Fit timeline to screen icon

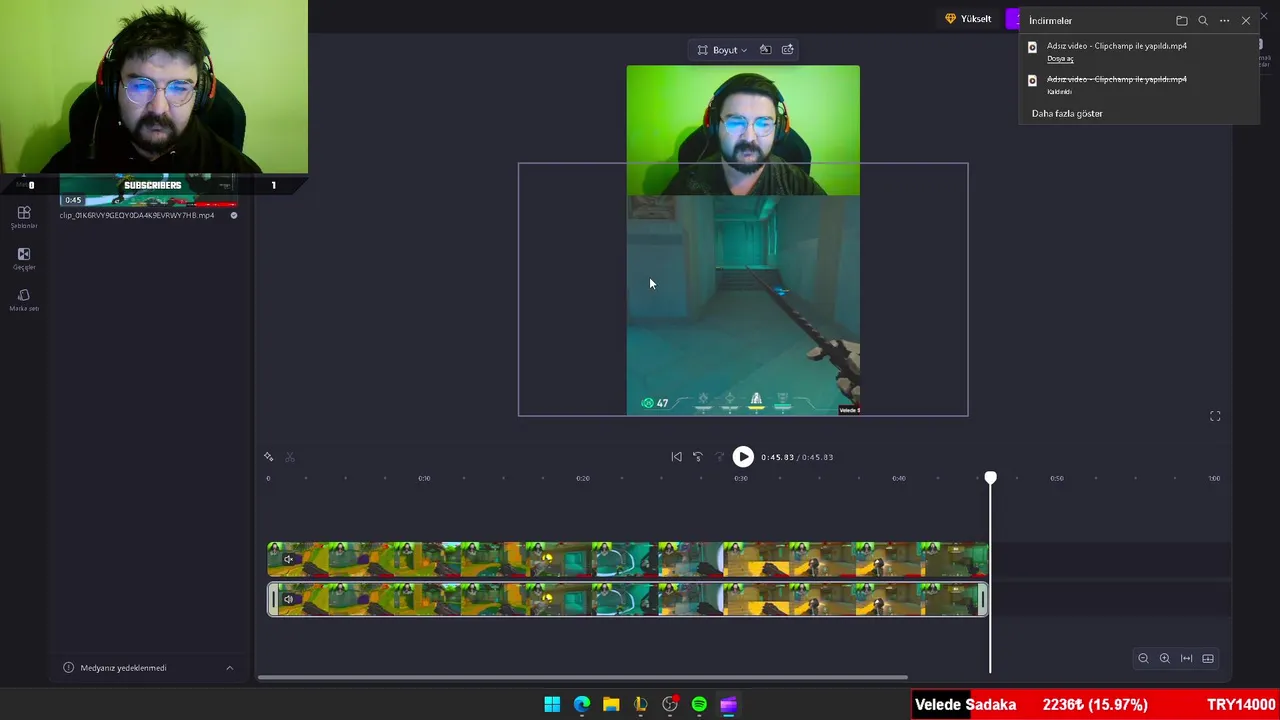[1187, 658]
